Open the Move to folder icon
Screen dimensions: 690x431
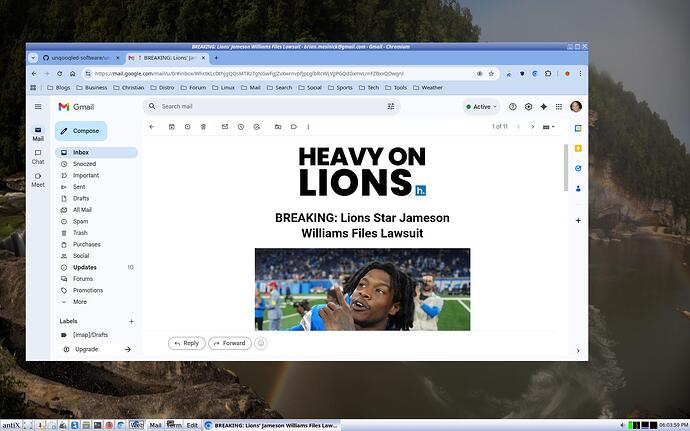pyautogui.click(x=278, y=127)
